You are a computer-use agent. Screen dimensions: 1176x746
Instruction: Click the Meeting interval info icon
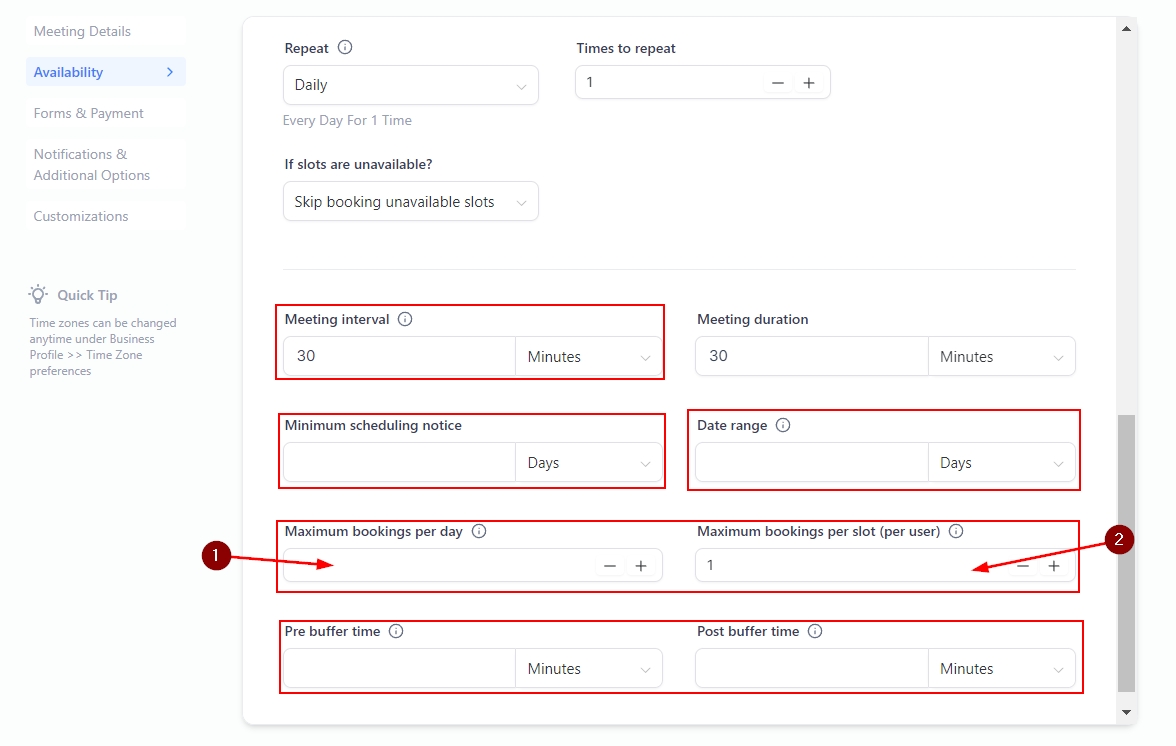click(x=405, y=320)
